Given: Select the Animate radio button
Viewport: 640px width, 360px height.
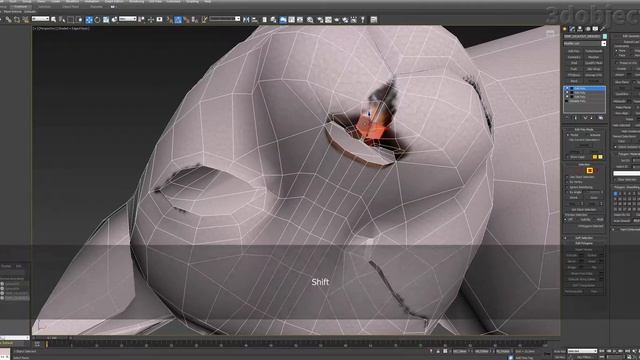Looking at the screenshot, I should 588,135.
